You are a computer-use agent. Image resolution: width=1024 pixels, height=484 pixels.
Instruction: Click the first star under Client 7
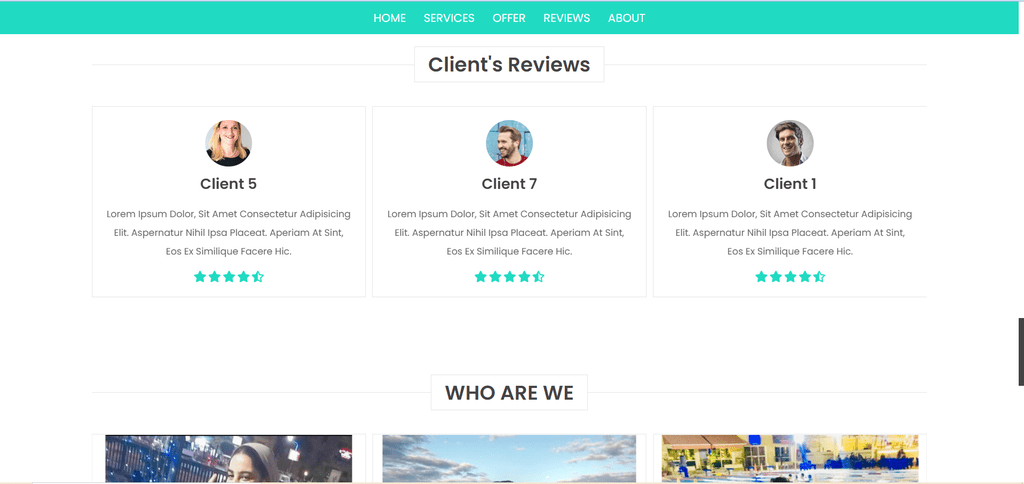[481, 277]
